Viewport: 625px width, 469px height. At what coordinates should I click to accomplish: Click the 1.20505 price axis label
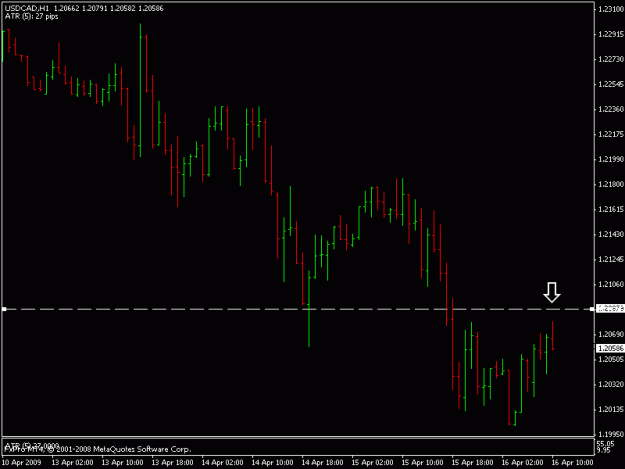pos(611,359)
